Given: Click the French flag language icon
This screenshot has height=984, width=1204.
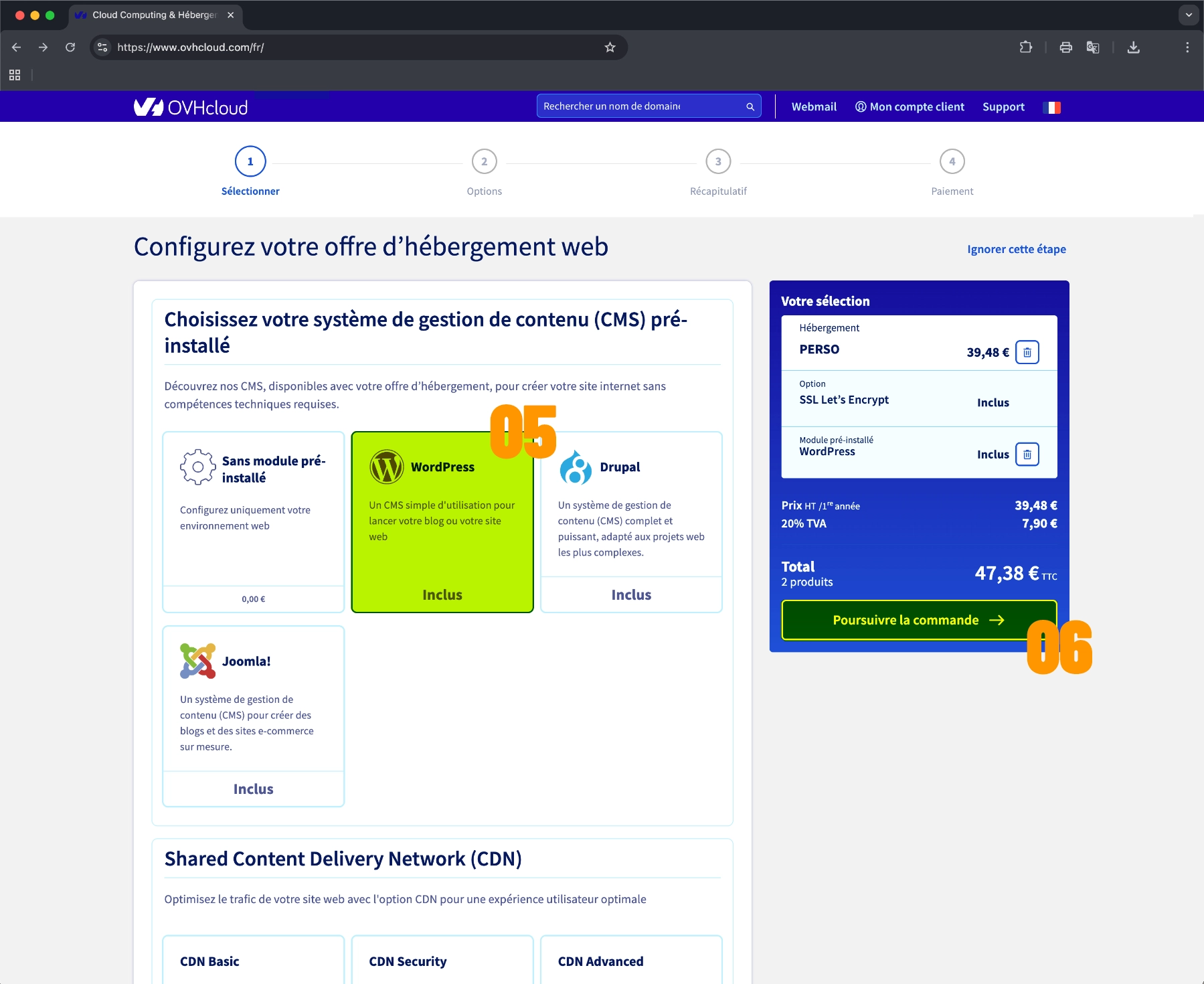Looking at the screenshot, I should 1051,107.
